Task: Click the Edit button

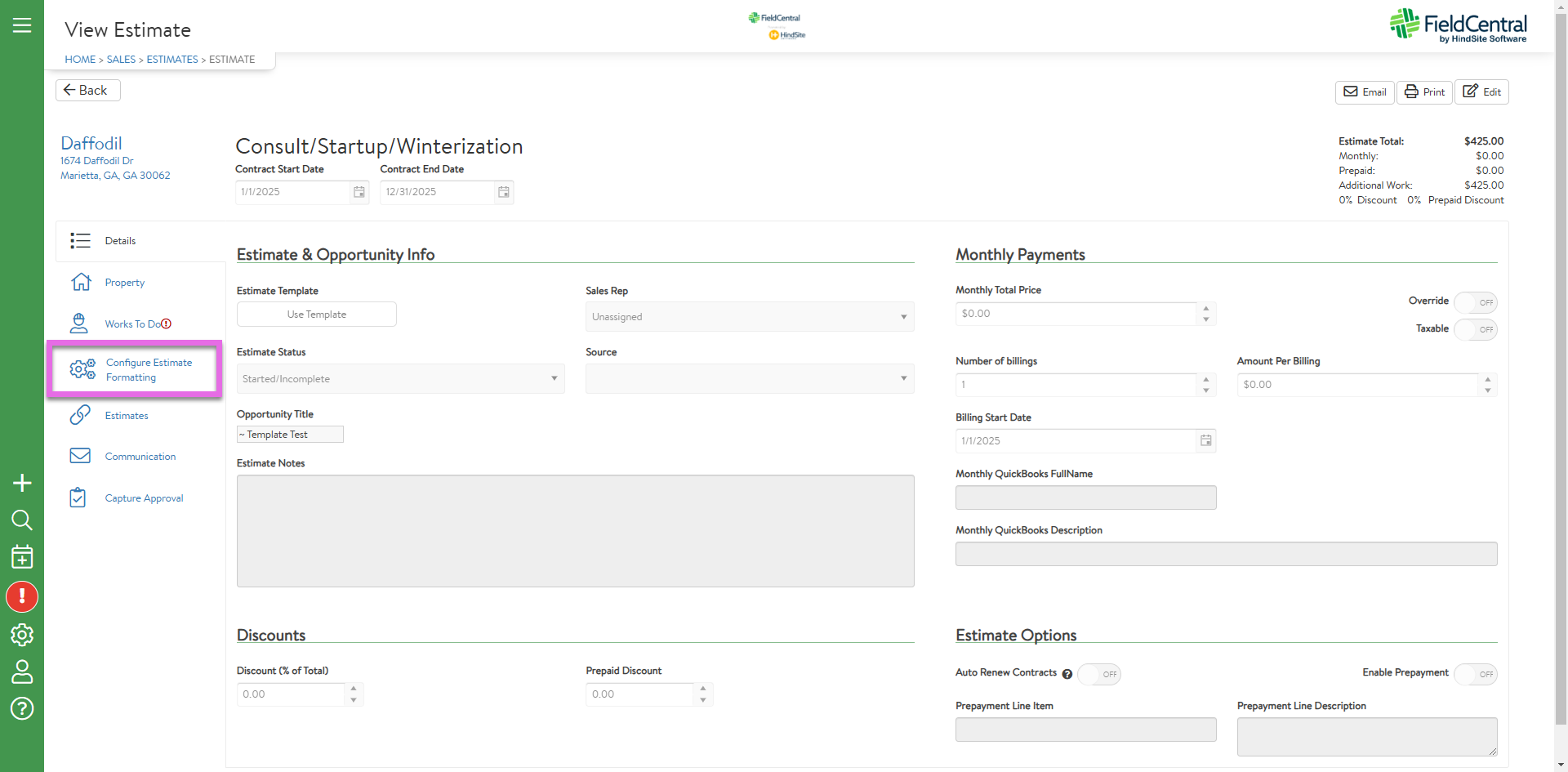Action: tap(1481, 92)
